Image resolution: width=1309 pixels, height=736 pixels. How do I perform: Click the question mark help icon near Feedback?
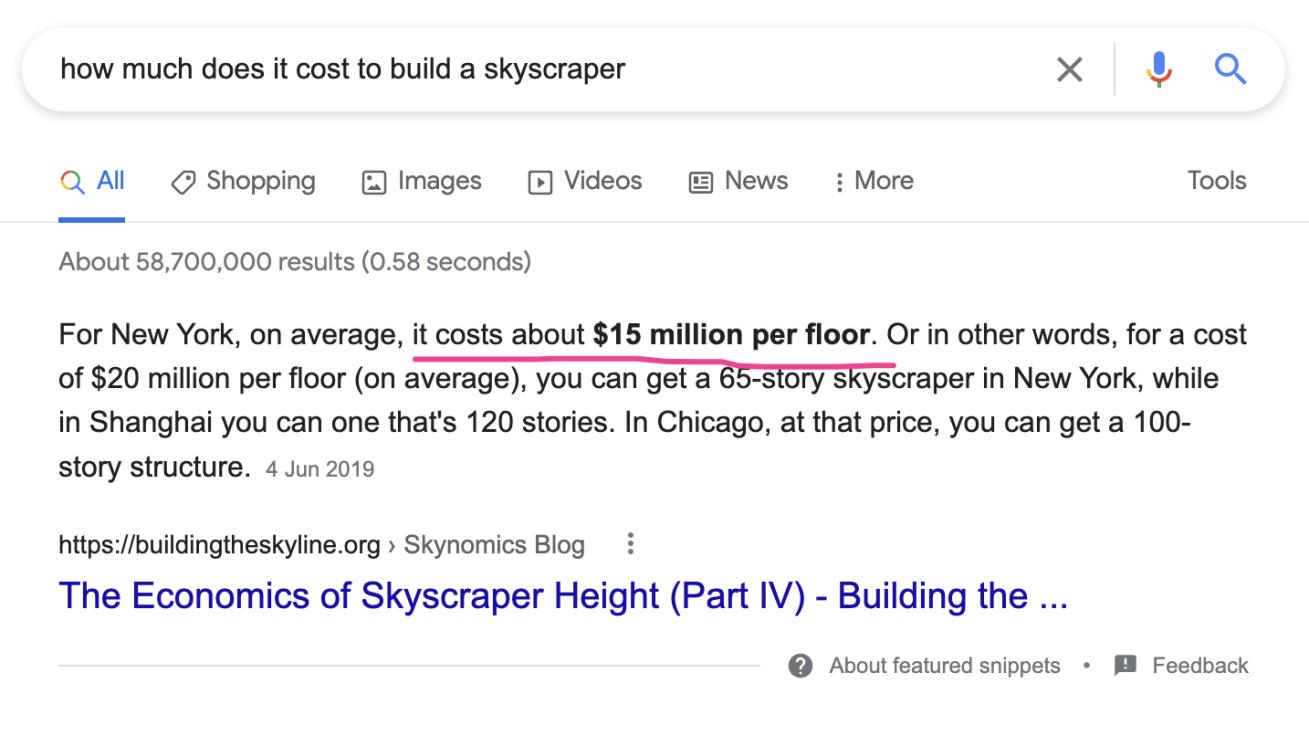pyautogui.click(x=799, y=664)
